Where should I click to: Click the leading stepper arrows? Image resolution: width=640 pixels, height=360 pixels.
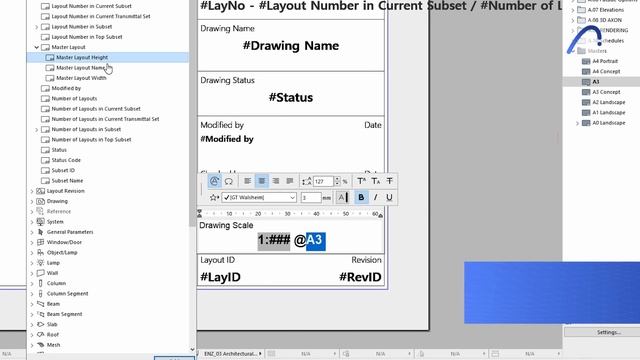tap(337, 181)
